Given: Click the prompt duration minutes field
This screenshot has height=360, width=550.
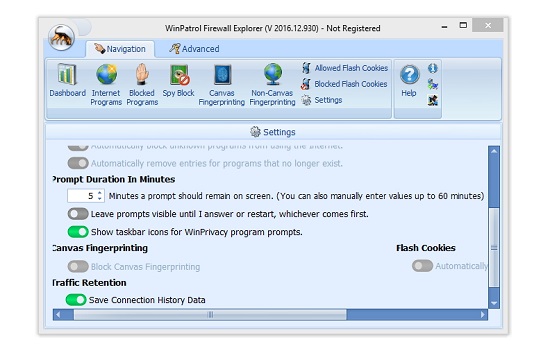Looking at the screenshot, I should pos(82,196).
